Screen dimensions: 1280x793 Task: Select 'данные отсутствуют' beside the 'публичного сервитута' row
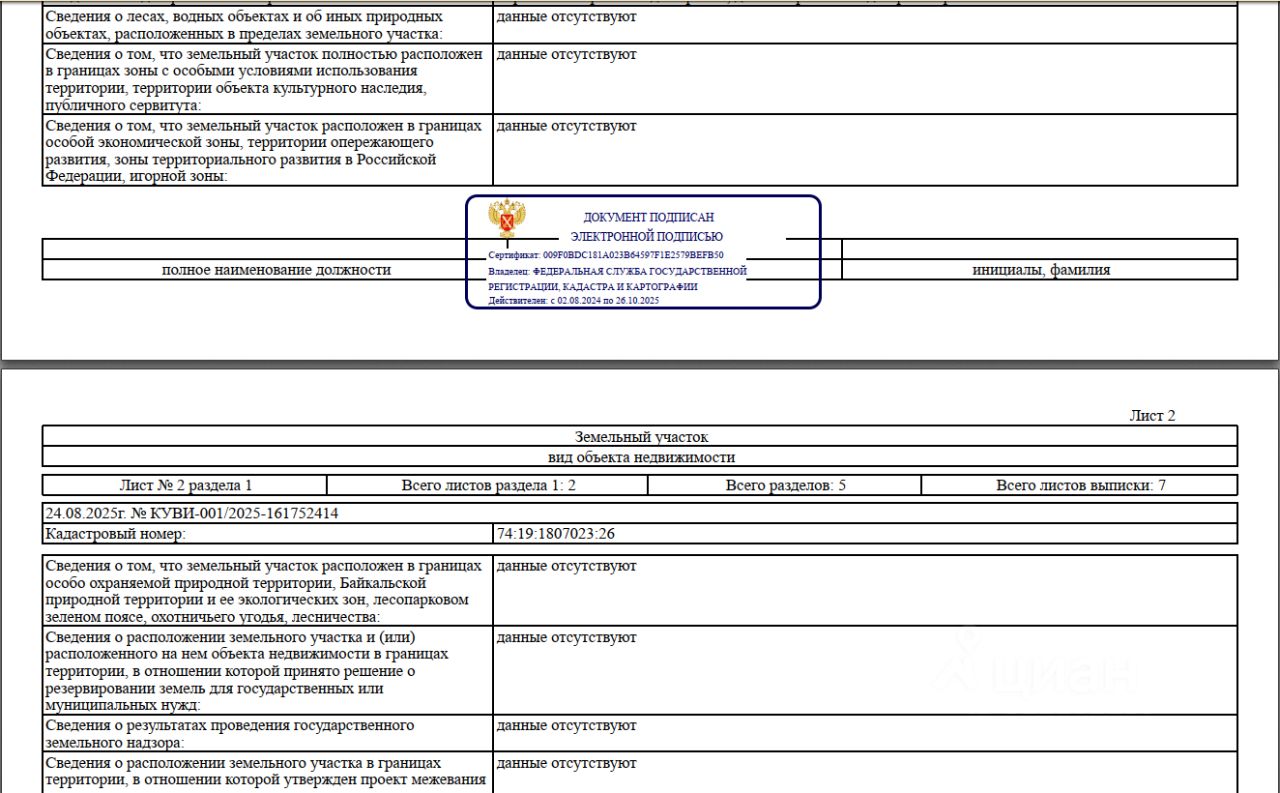(x=566, y=54)
